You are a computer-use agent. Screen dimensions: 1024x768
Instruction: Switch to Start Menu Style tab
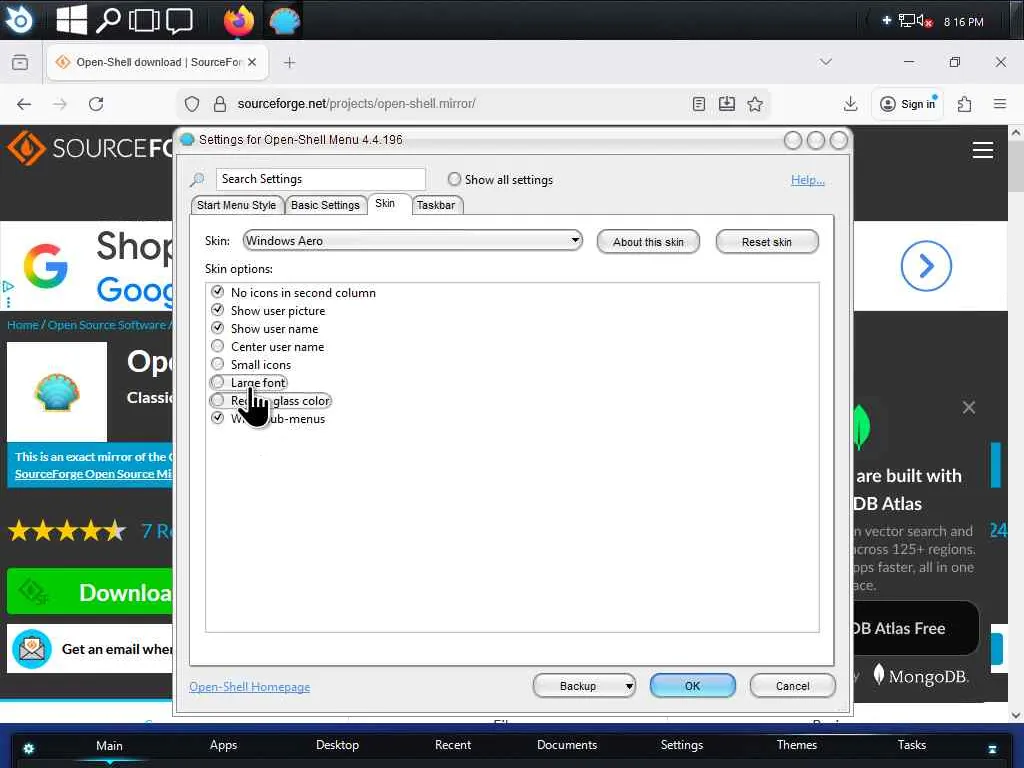click(x=236, y=205)
